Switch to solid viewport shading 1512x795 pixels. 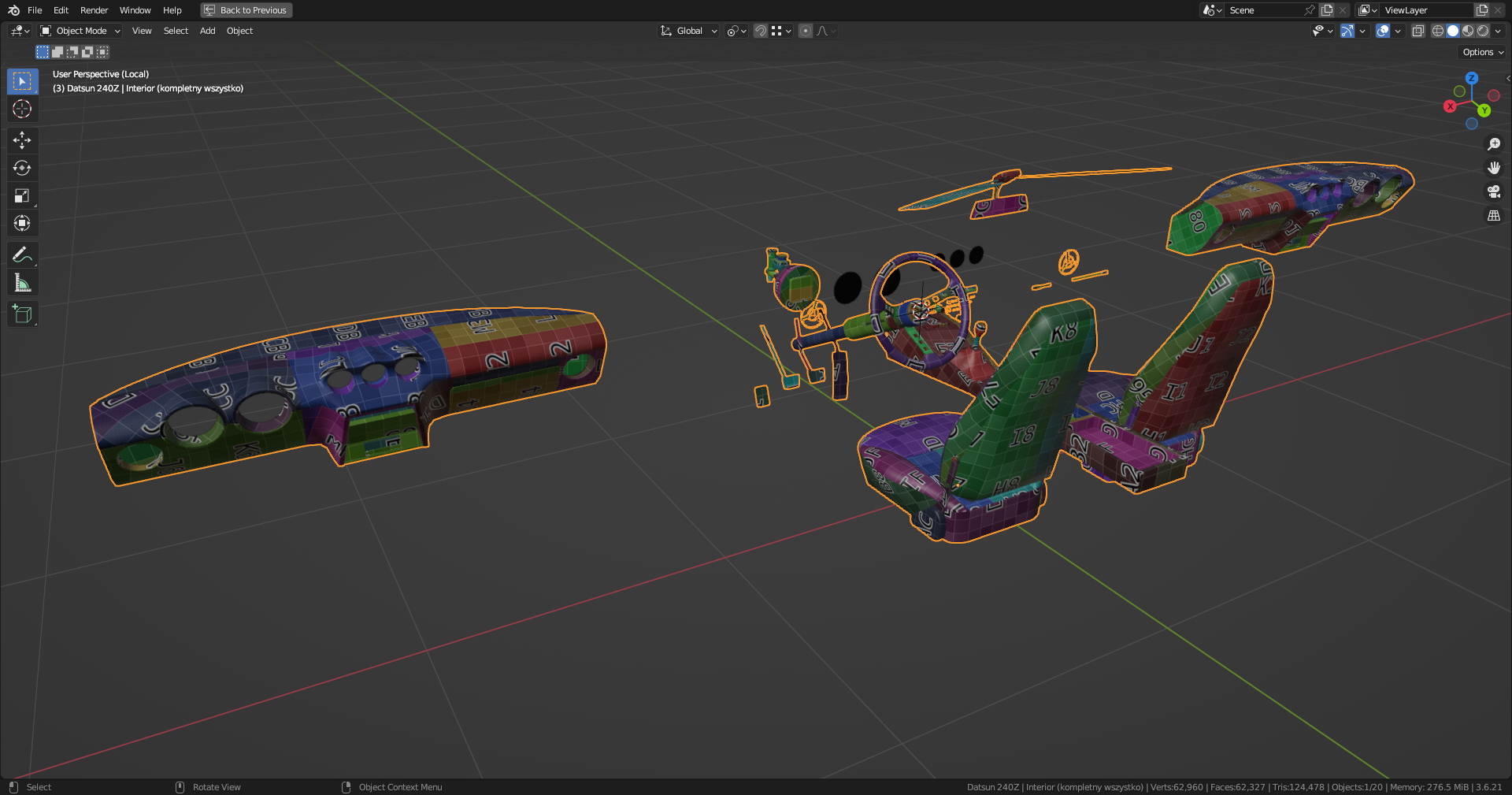coord(1453,31)
